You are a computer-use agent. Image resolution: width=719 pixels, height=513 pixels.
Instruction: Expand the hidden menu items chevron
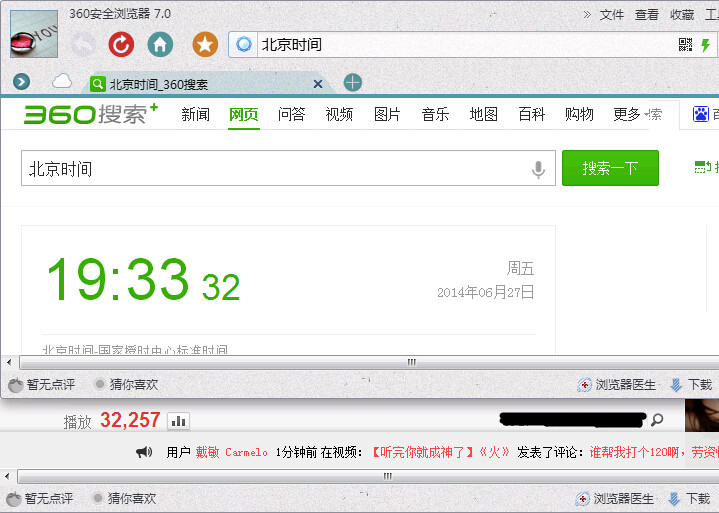[x=587, y=15]
